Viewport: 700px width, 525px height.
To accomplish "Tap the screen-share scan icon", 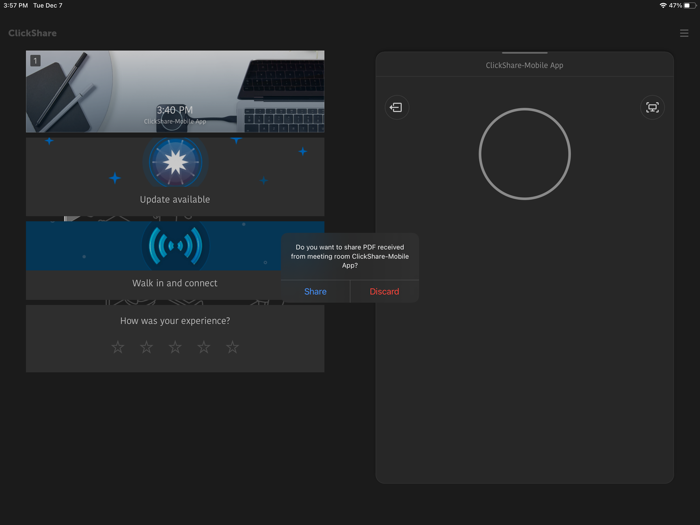I will (652, 108).
